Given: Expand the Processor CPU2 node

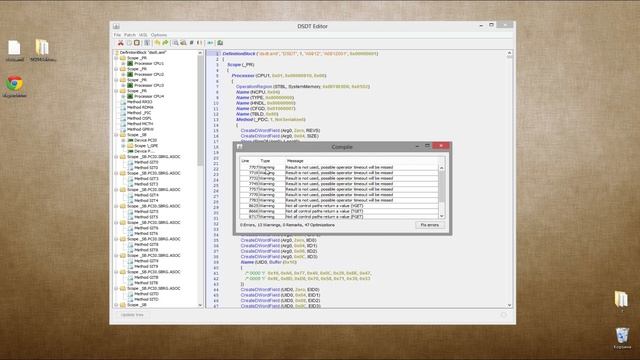Looking at the screenshot, I should pyautogui.click(x=123, y=75).
